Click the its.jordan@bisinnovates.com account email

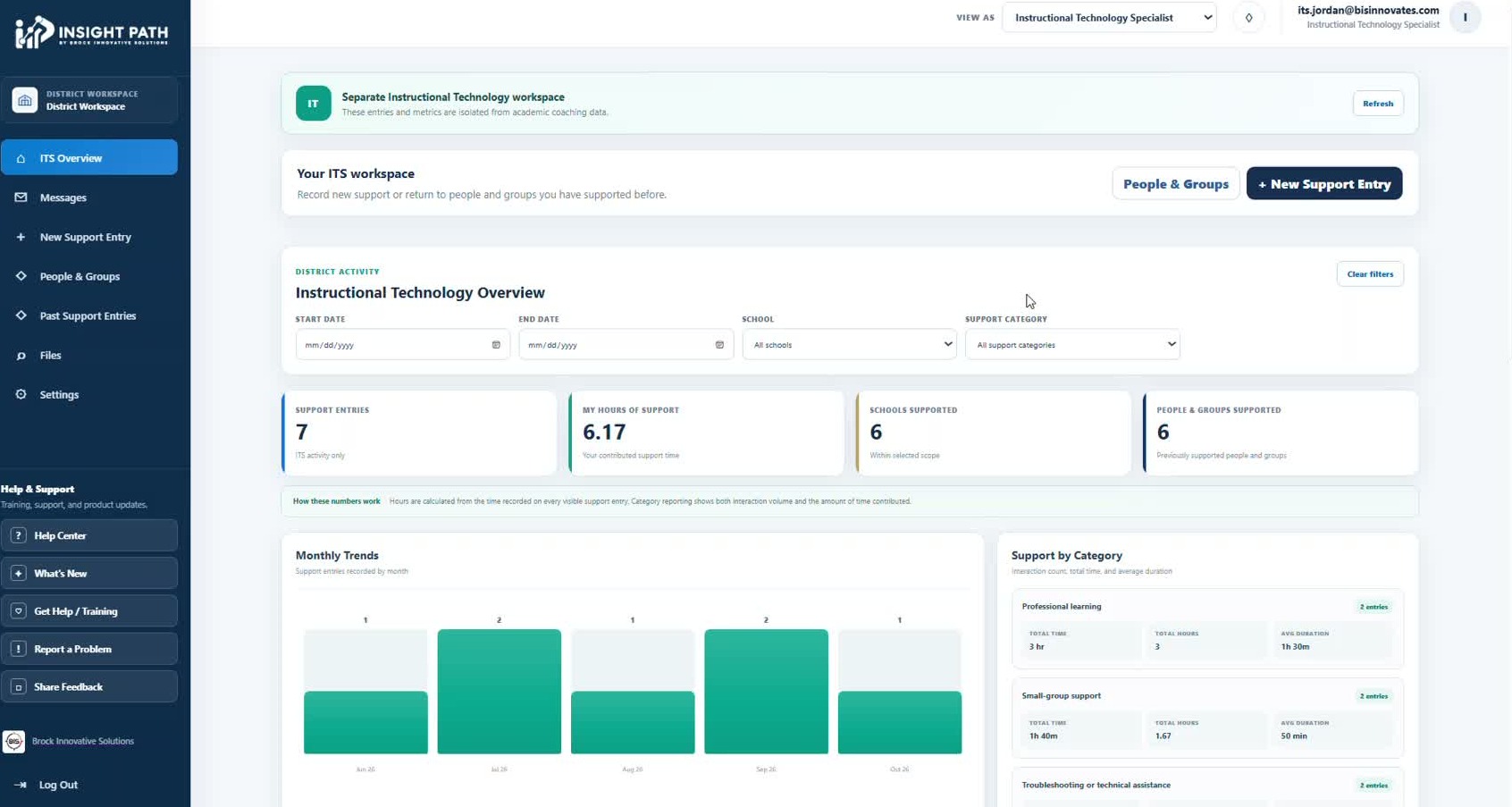pyautogui.click(x=1368, y=11)
